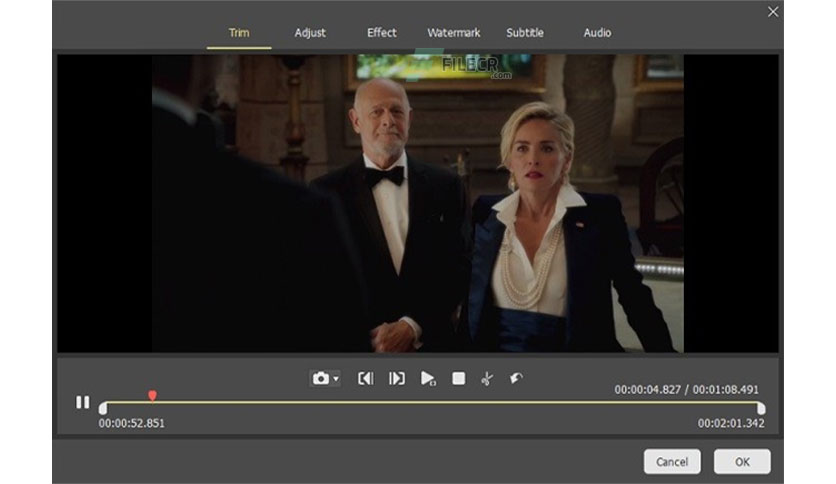Reset trim with the undo arrow

tap(516, 378)
